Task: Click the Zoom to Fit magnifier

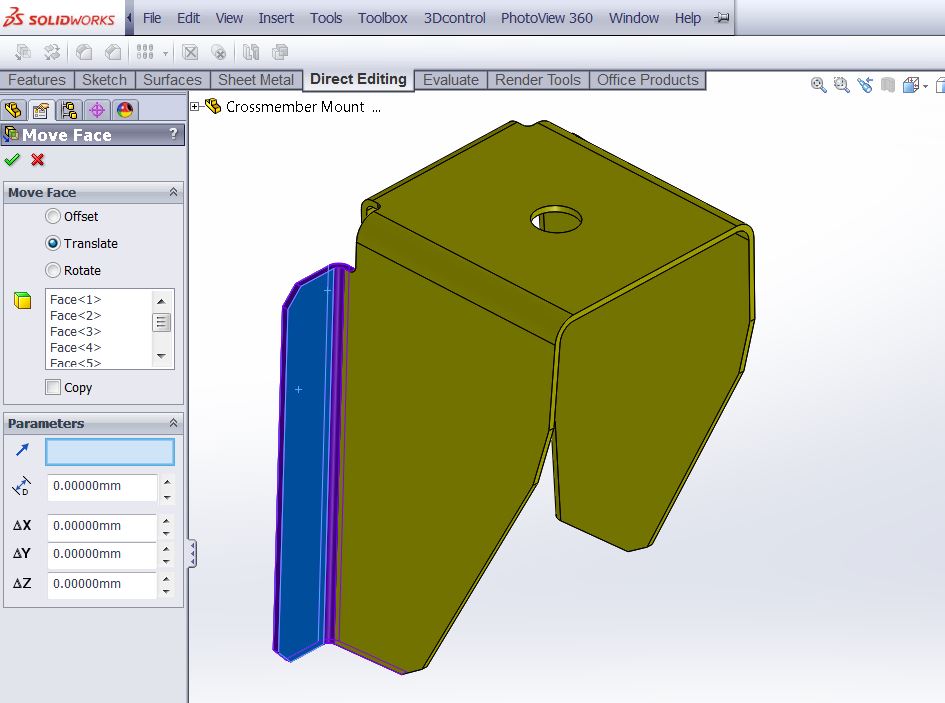Action: coord(819,86)
